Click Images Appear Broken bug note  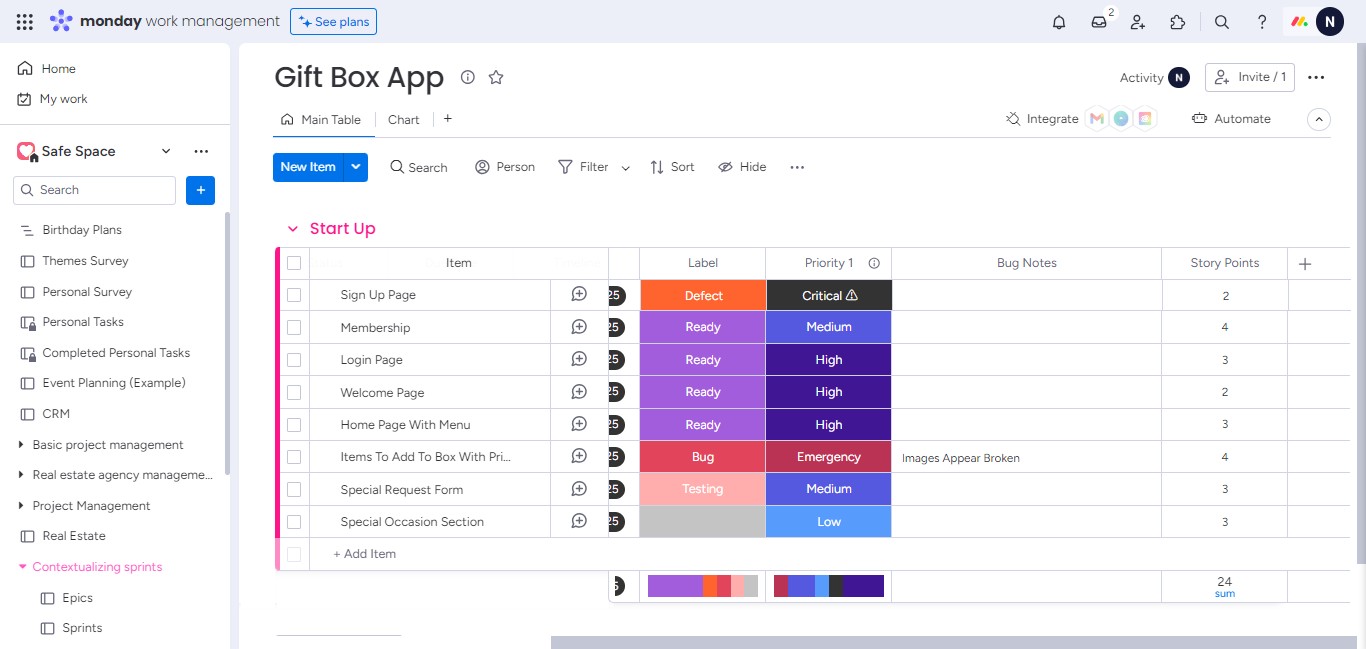961,458
